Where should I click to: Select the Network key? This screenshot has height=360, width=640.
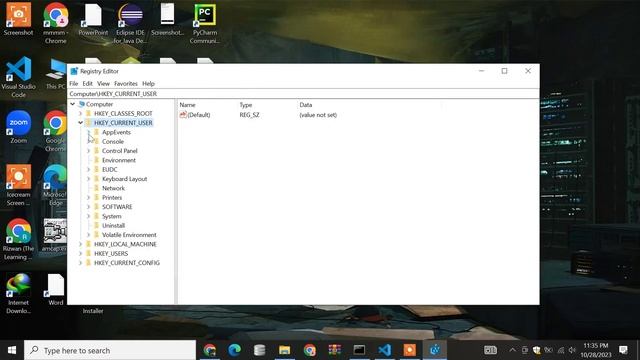coord(113,188)
